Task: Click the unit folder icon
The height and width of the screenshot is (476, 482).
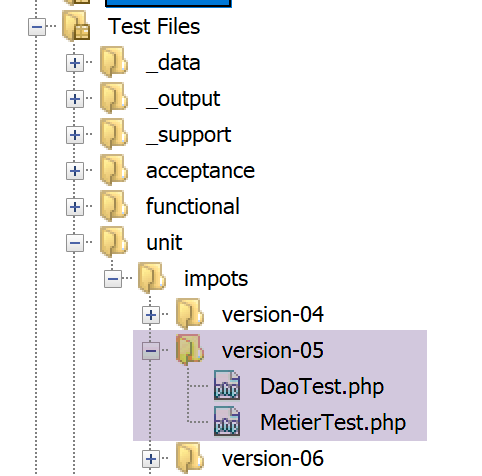Action: tap(114, 242)
